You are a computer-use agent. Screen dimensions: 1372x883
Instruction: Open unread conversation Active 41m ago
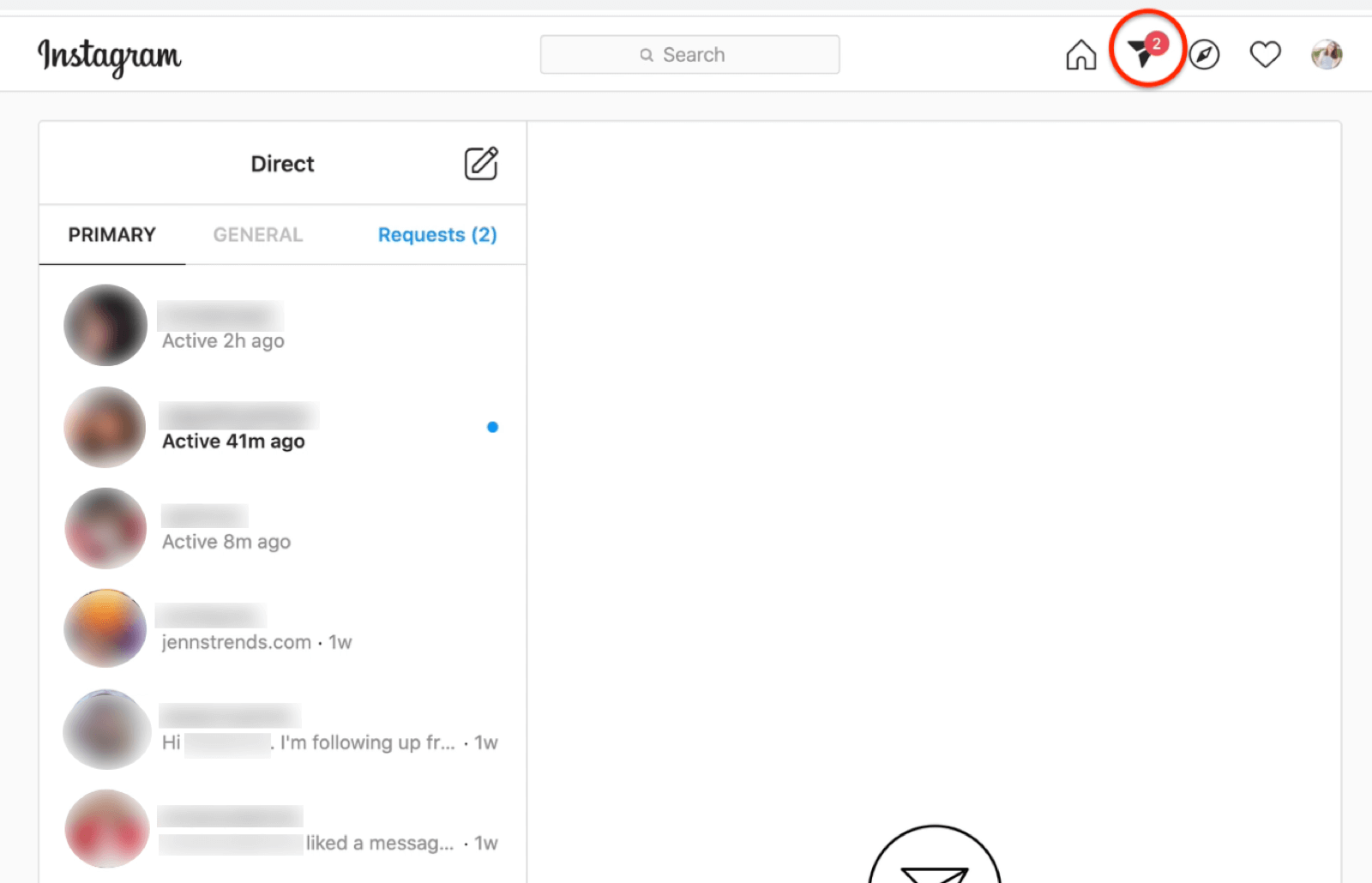tap(283, 427)
